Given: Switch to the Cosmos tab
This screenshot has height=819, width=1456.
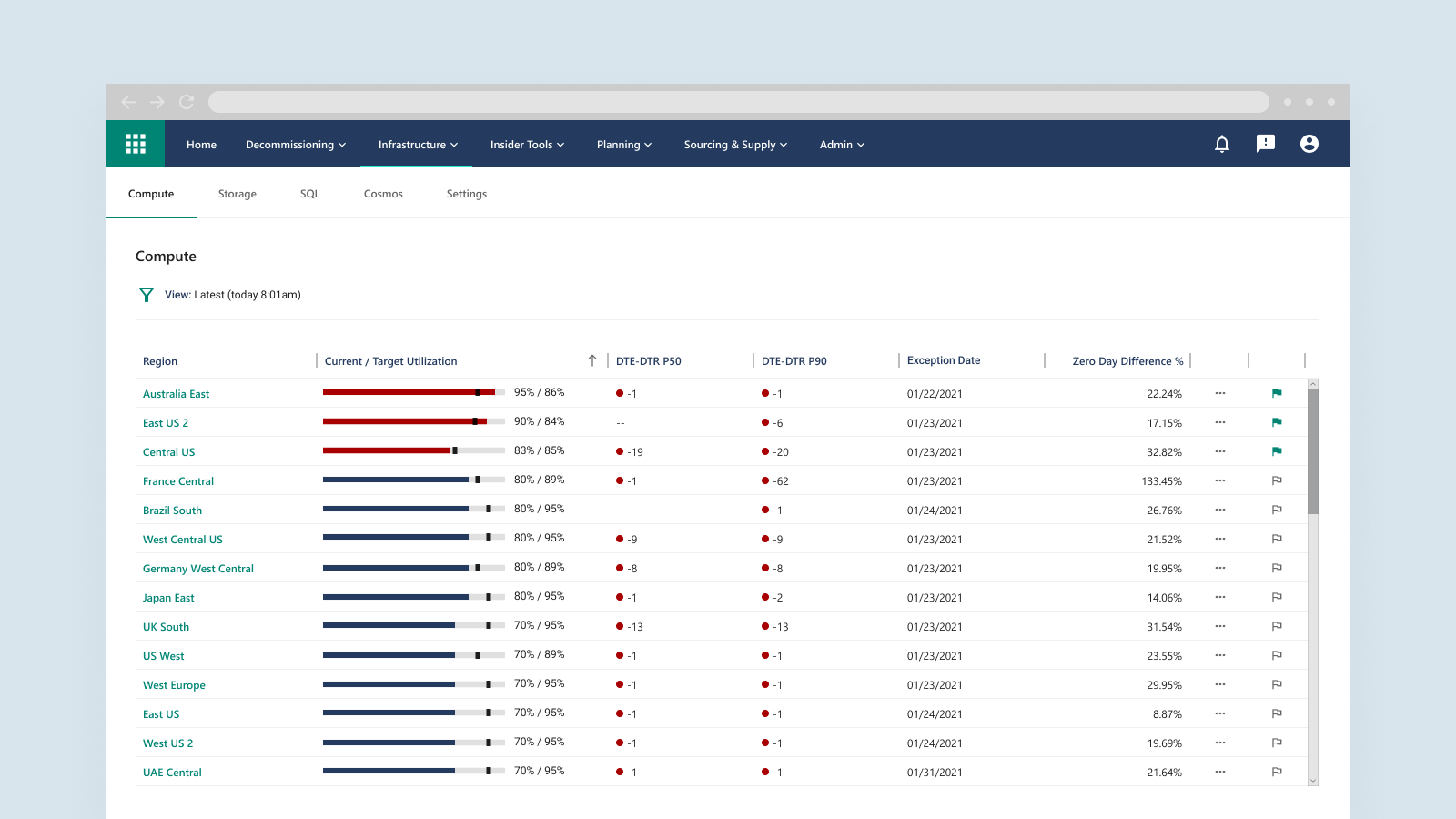Looking at the screenshot, I should (x=383, y=194).
